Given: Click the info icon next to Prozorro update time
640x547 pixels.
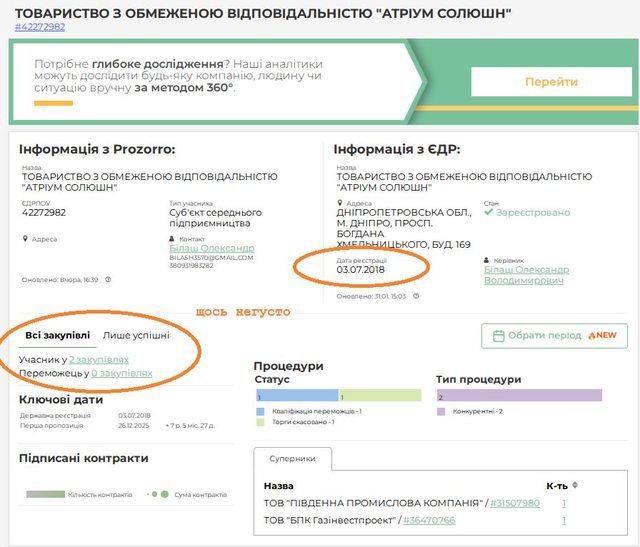Looking at the screenshot, I should tap(108, 280).
